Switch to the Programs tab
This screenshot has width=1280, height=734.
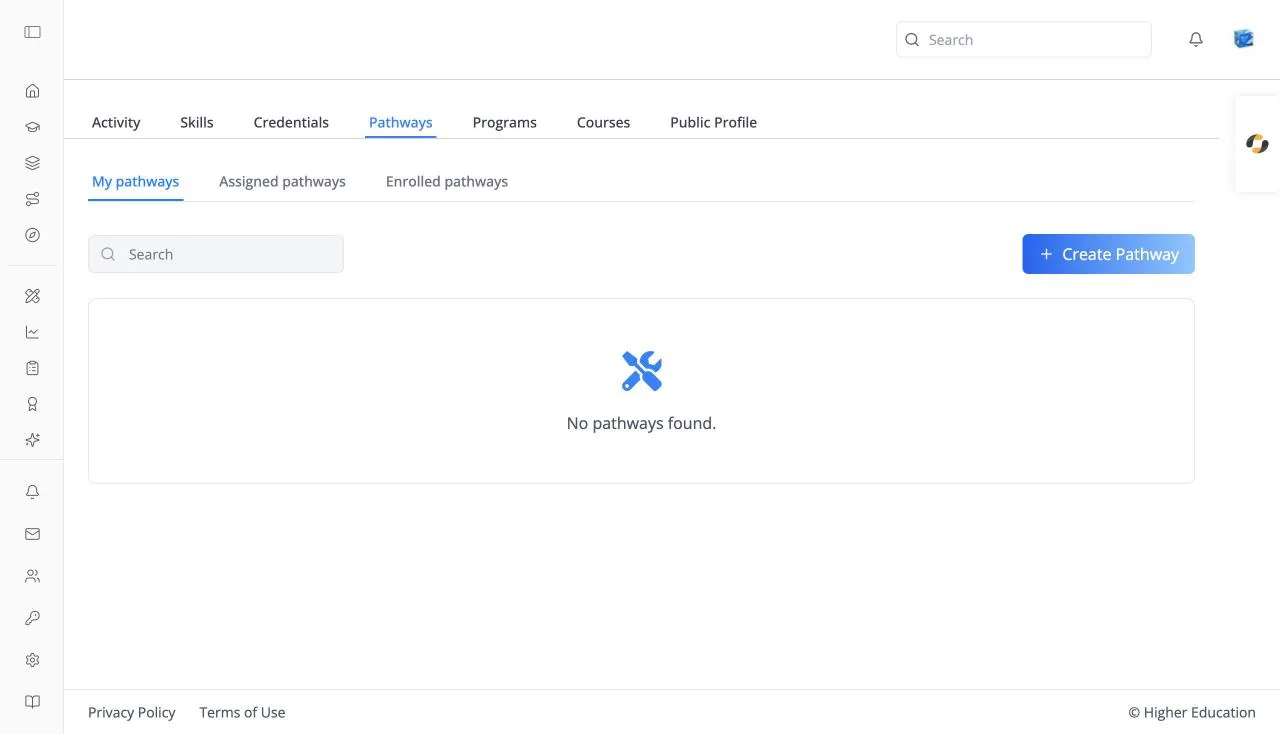click(x=505, y=122)
